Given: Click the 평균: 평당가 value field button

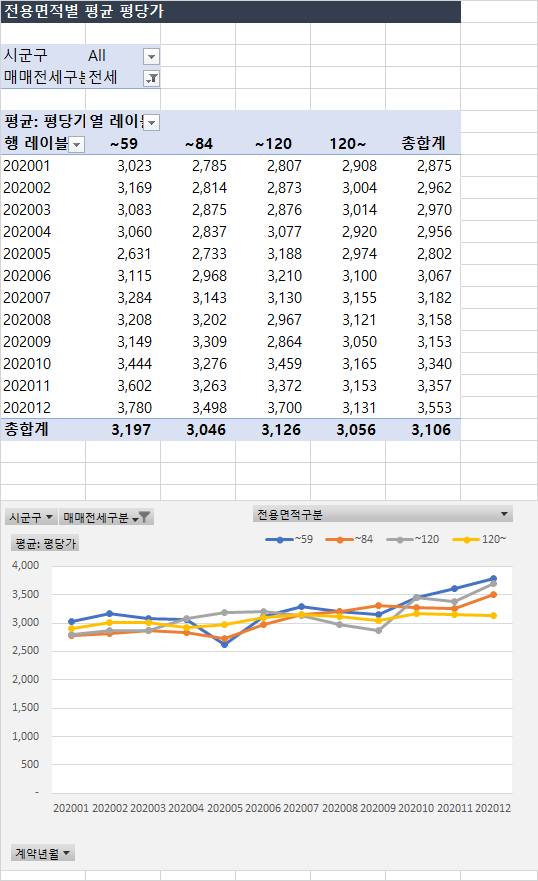Looking at the screenshot, I should point(45,543).
